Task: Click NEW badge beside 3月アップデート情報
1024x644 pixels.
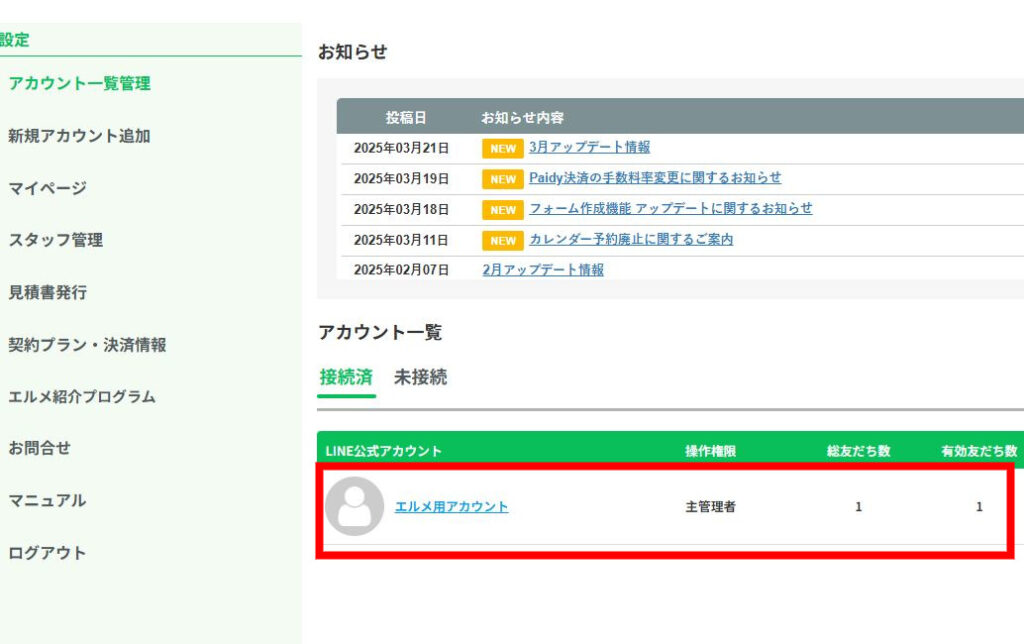Action: (x=503, y=148)
